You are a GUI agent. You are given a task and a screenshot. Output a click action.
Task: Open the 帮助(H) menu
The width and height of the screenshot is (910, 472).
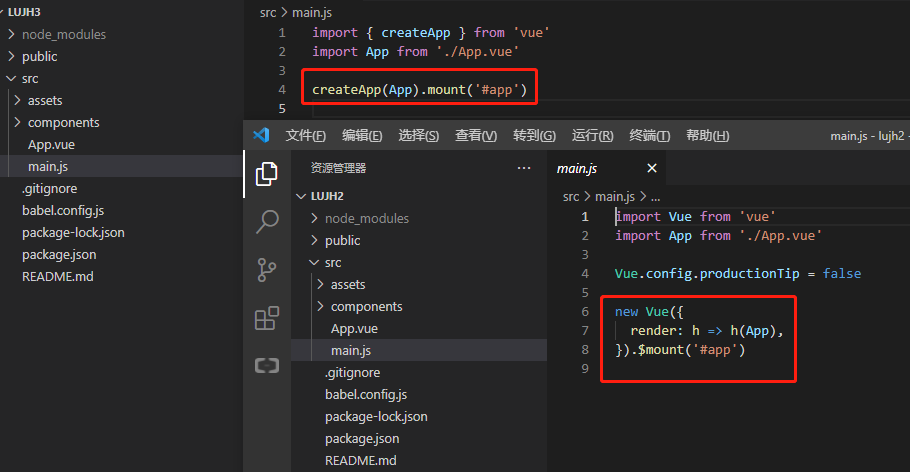click(x=707, y=136)
